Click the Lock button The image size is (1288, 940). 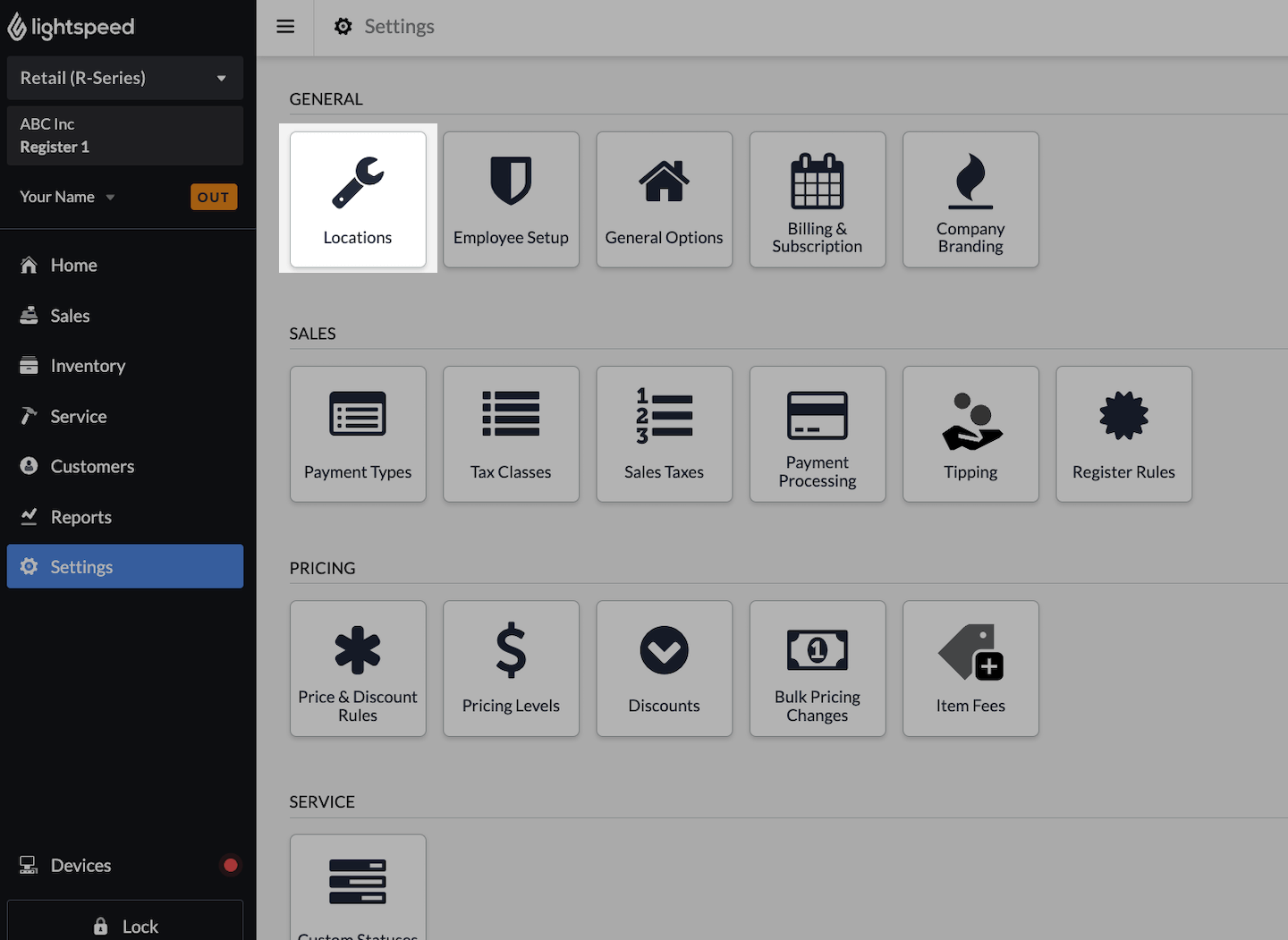click(x=125, y=926)
